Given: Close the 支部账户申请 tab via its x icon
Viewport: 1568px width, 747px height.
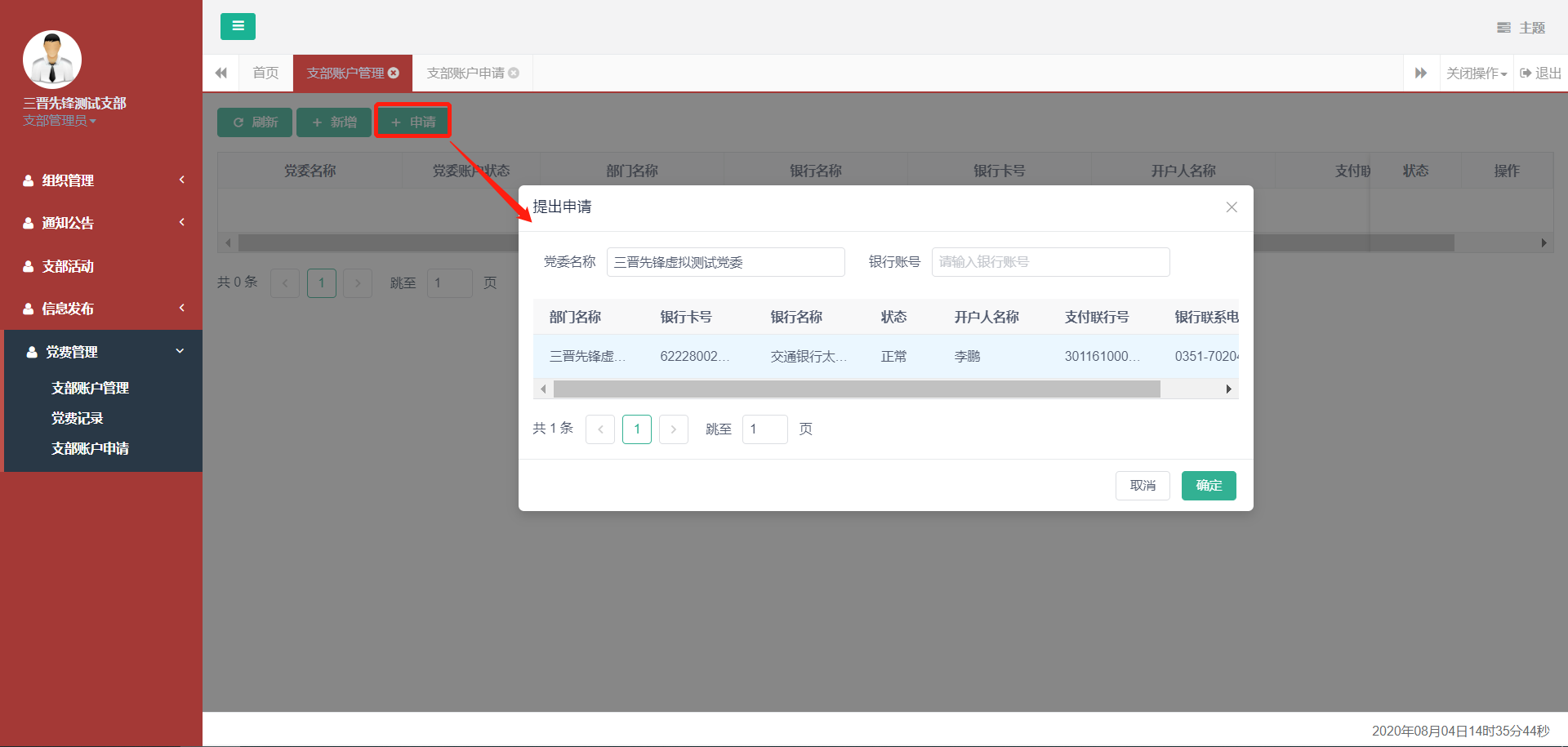Looking at the screenshot, I should [514, 73].
